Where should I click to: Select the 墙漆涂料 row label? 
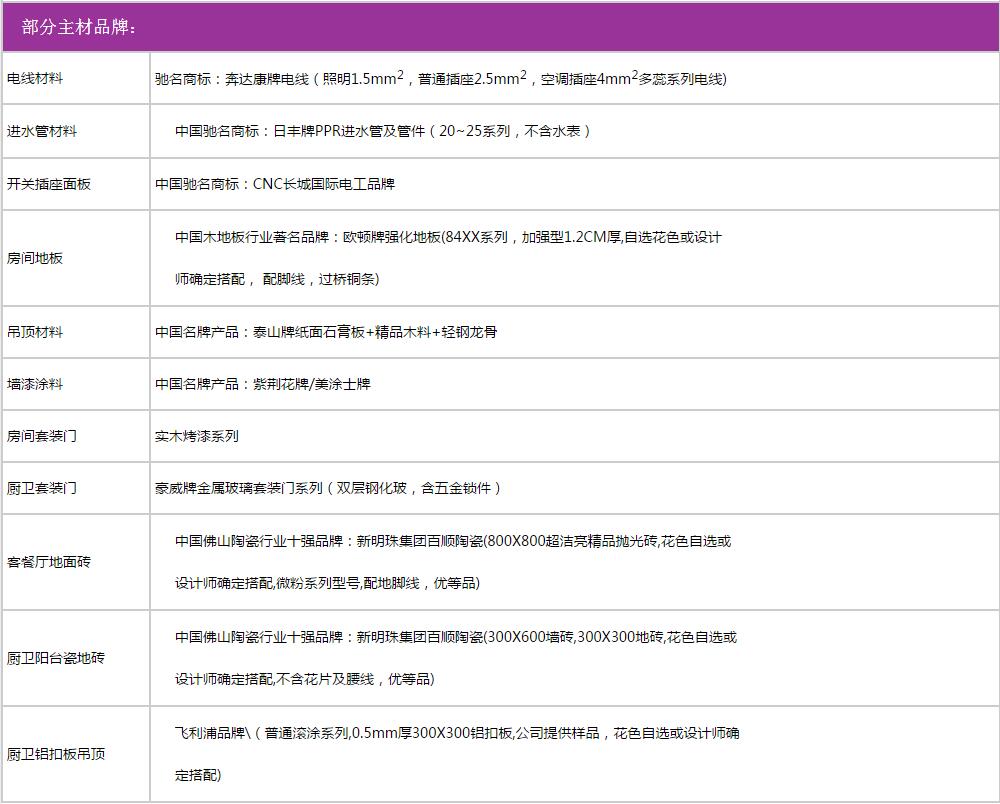(35, 384)
